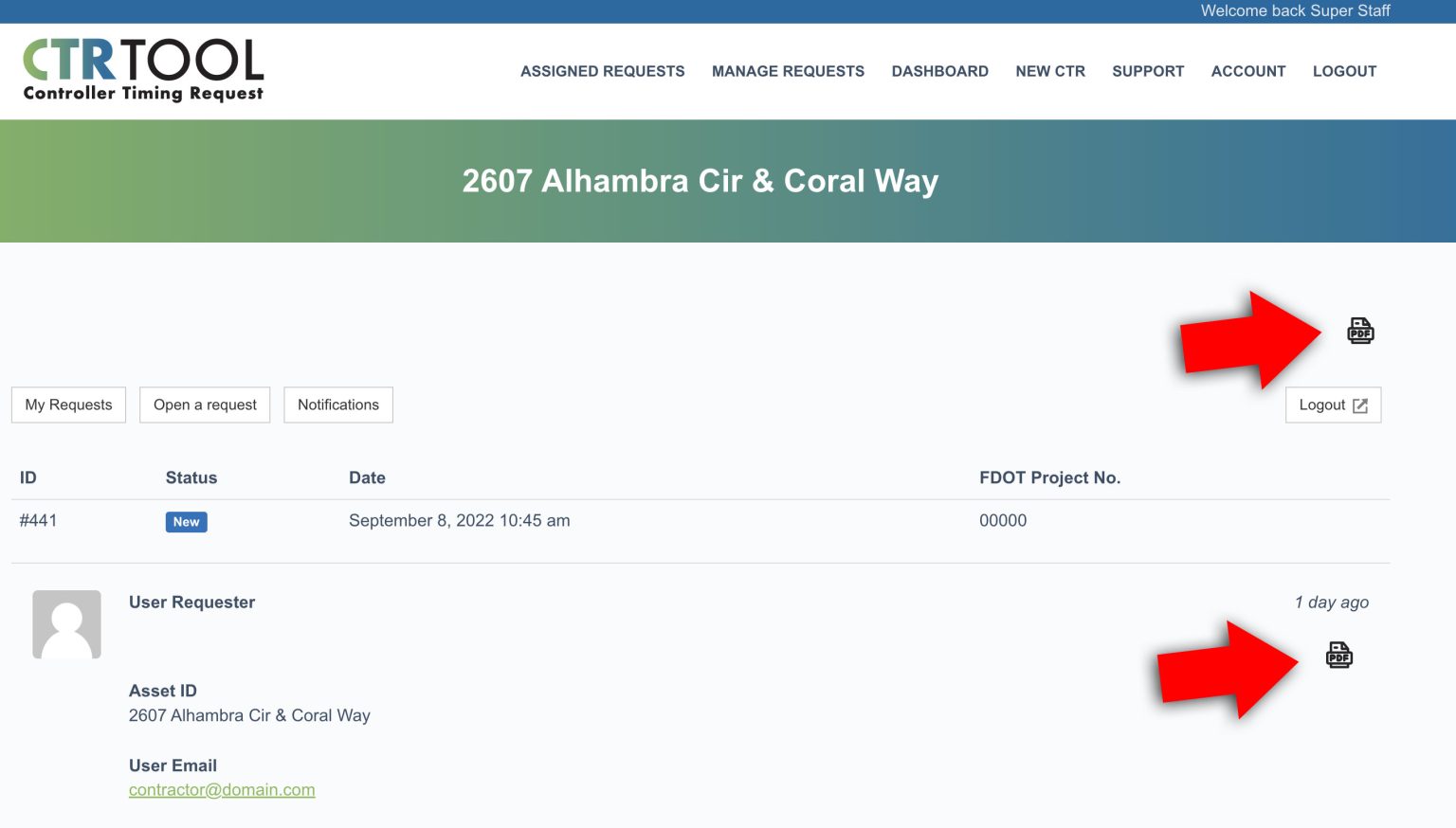
Task: Click the Welcome back Super Staff text
Action: pos(1295,10)
